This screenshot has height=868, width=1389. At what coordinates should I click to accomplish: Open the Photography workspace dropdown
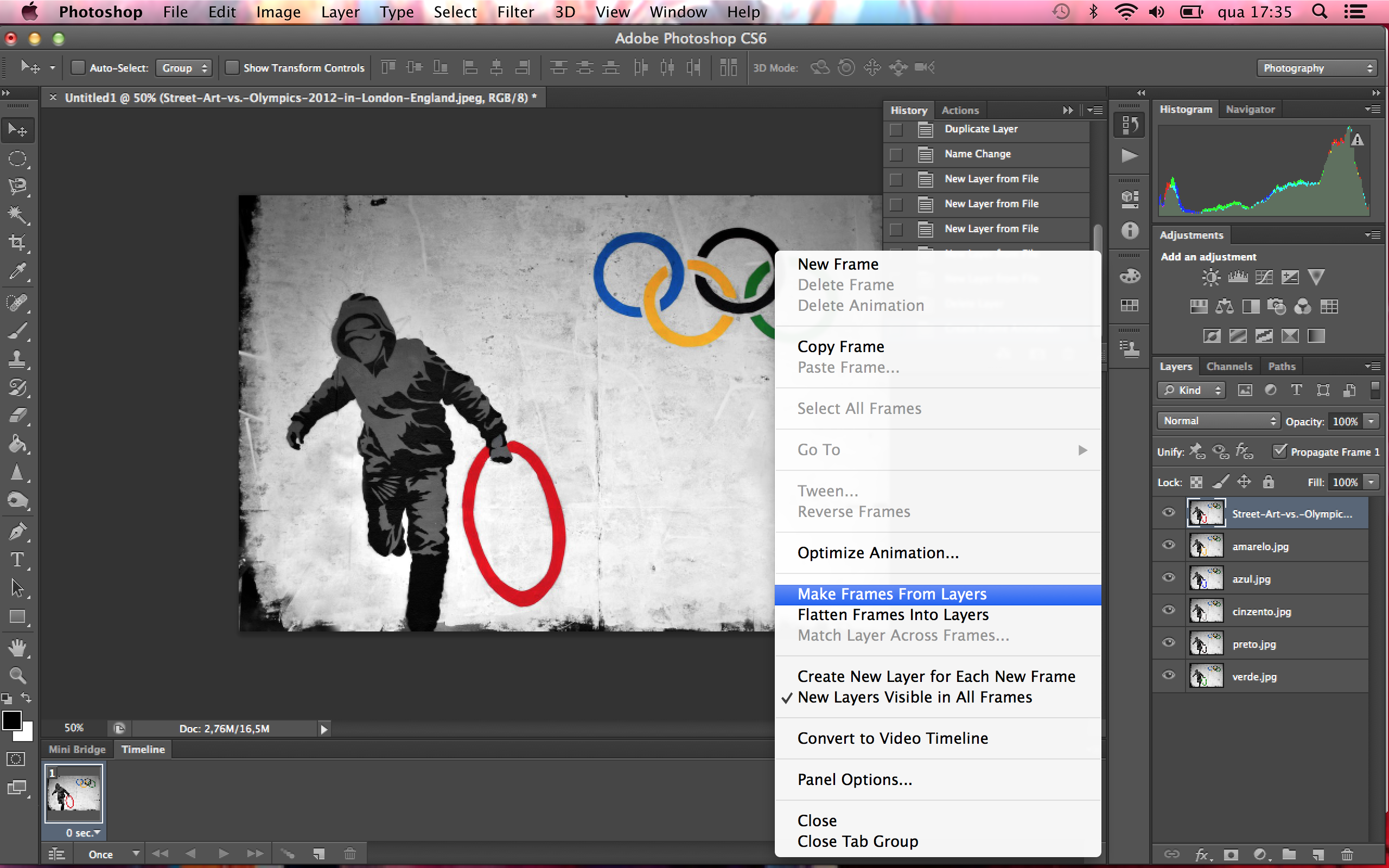click(x=1317, y=68)
